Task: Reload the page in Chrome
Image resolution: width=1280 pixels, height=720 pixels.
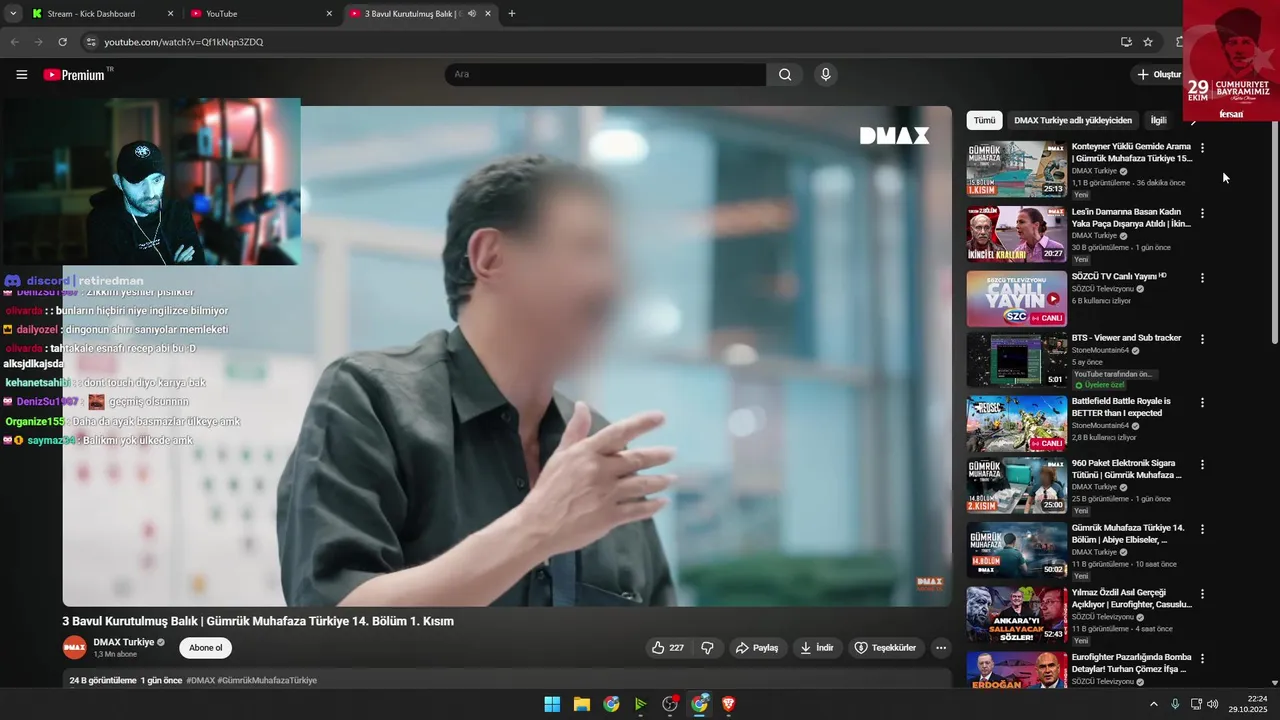Action: (62, 42)
